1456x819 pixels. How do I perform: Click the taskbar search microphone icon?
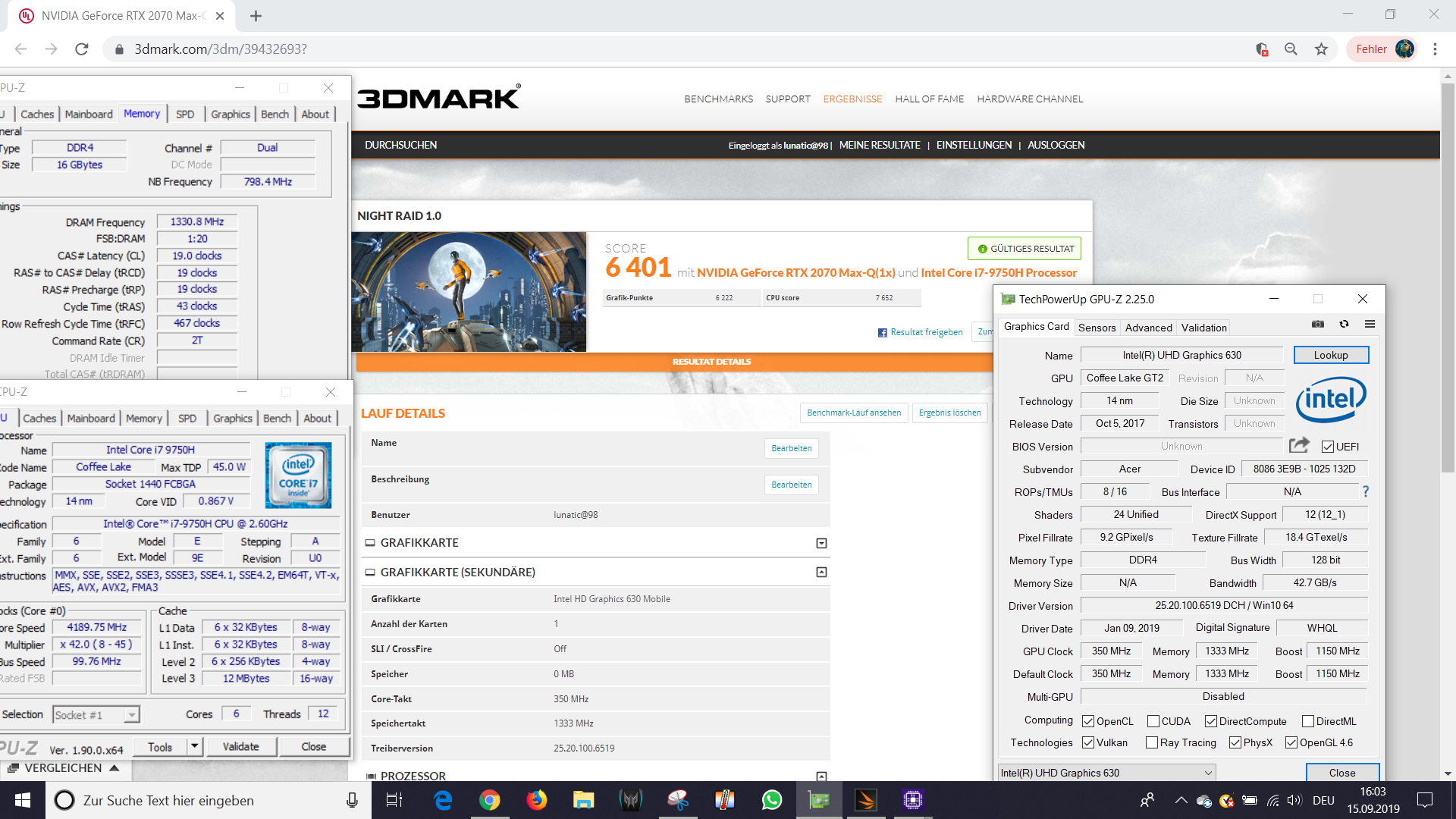(x=352, y=800)
